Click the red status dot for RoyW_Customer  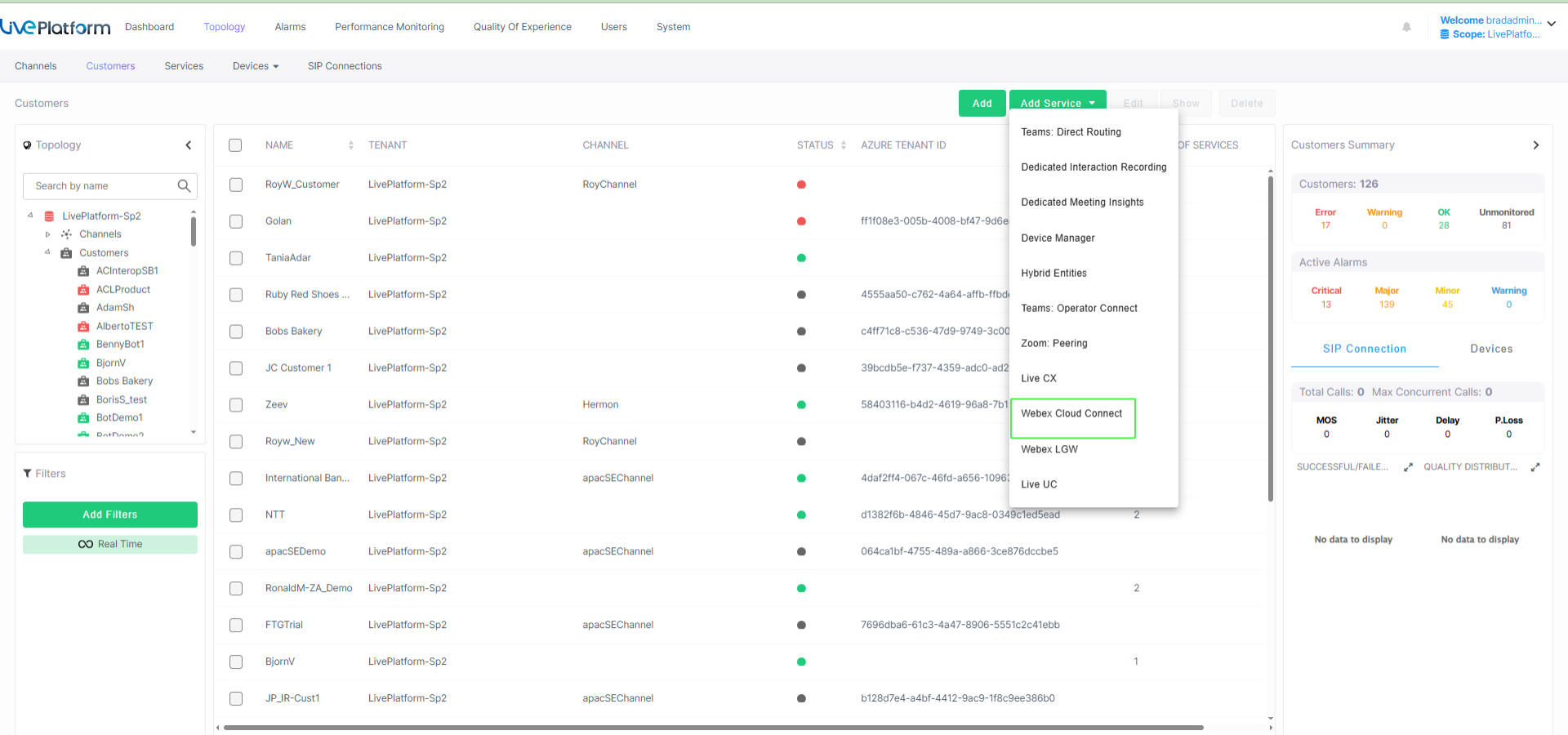[x=801, y=185]
